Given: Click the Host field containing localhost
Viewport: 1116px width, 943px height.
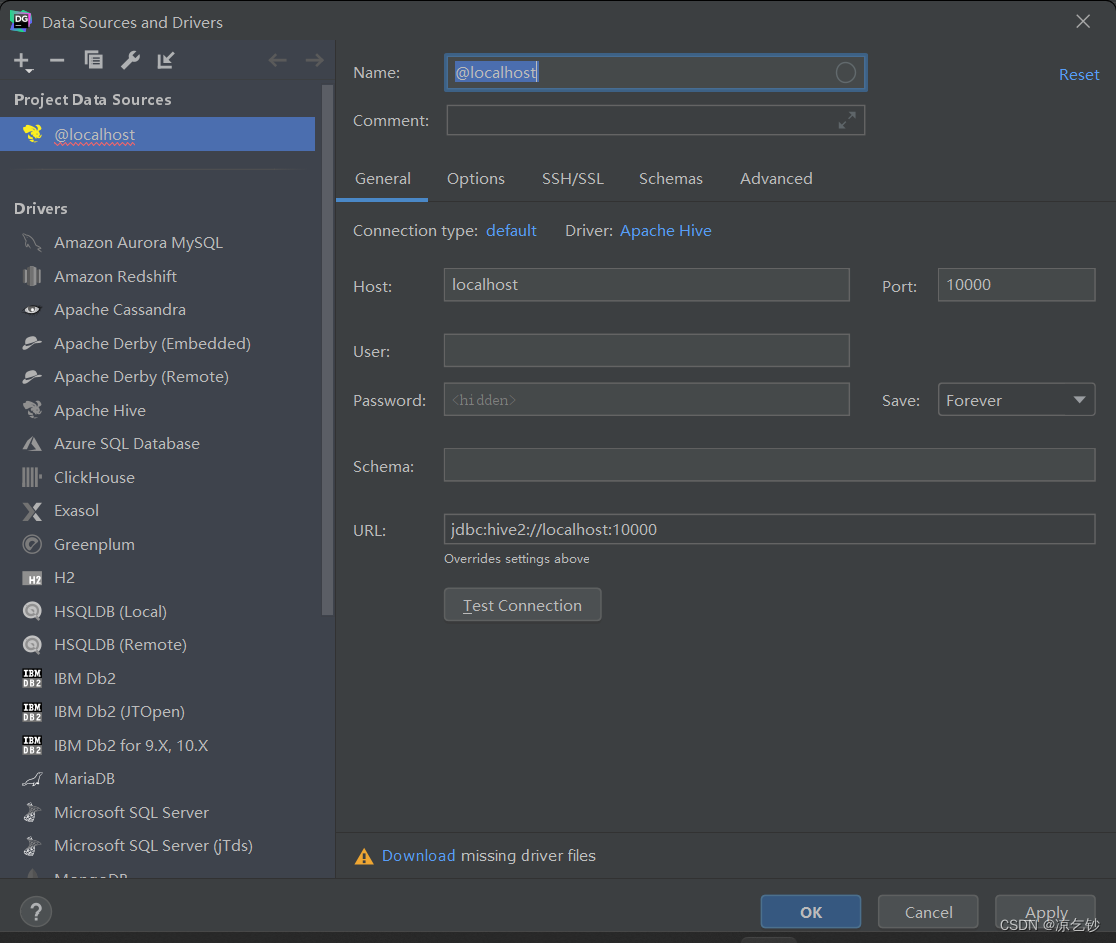Looking at the screenshot, I should [x=646, y=285].
